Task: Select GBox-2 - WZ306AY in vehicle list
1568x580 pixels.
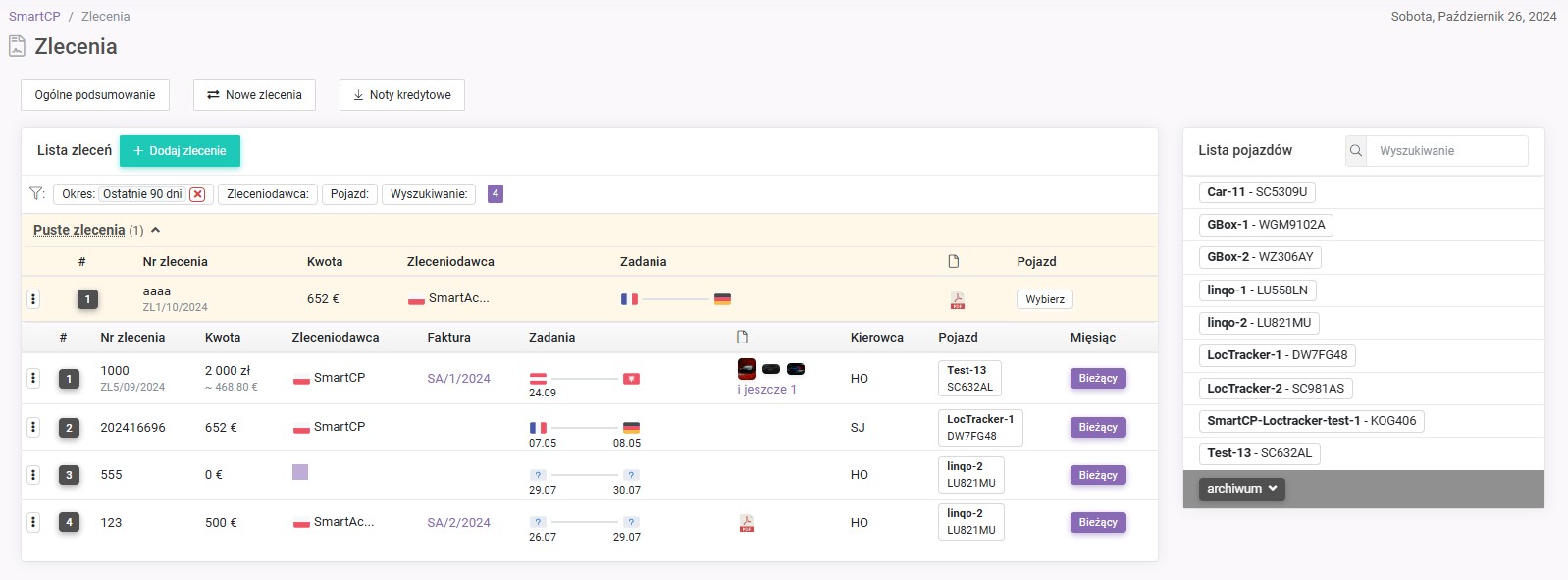Action: (1260, 257)
